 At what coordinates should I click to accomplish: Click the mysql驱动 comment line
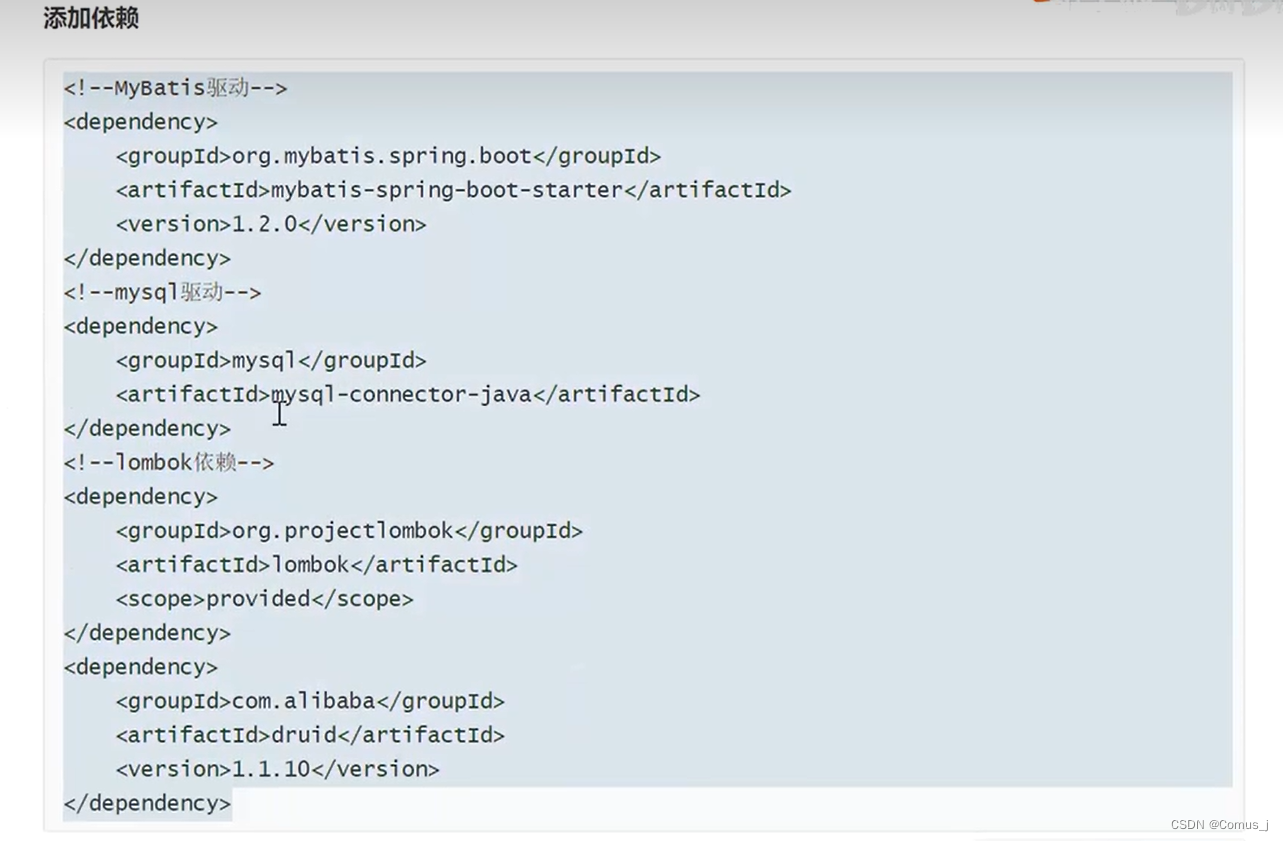pyautogui.click(x=163, y=292)
